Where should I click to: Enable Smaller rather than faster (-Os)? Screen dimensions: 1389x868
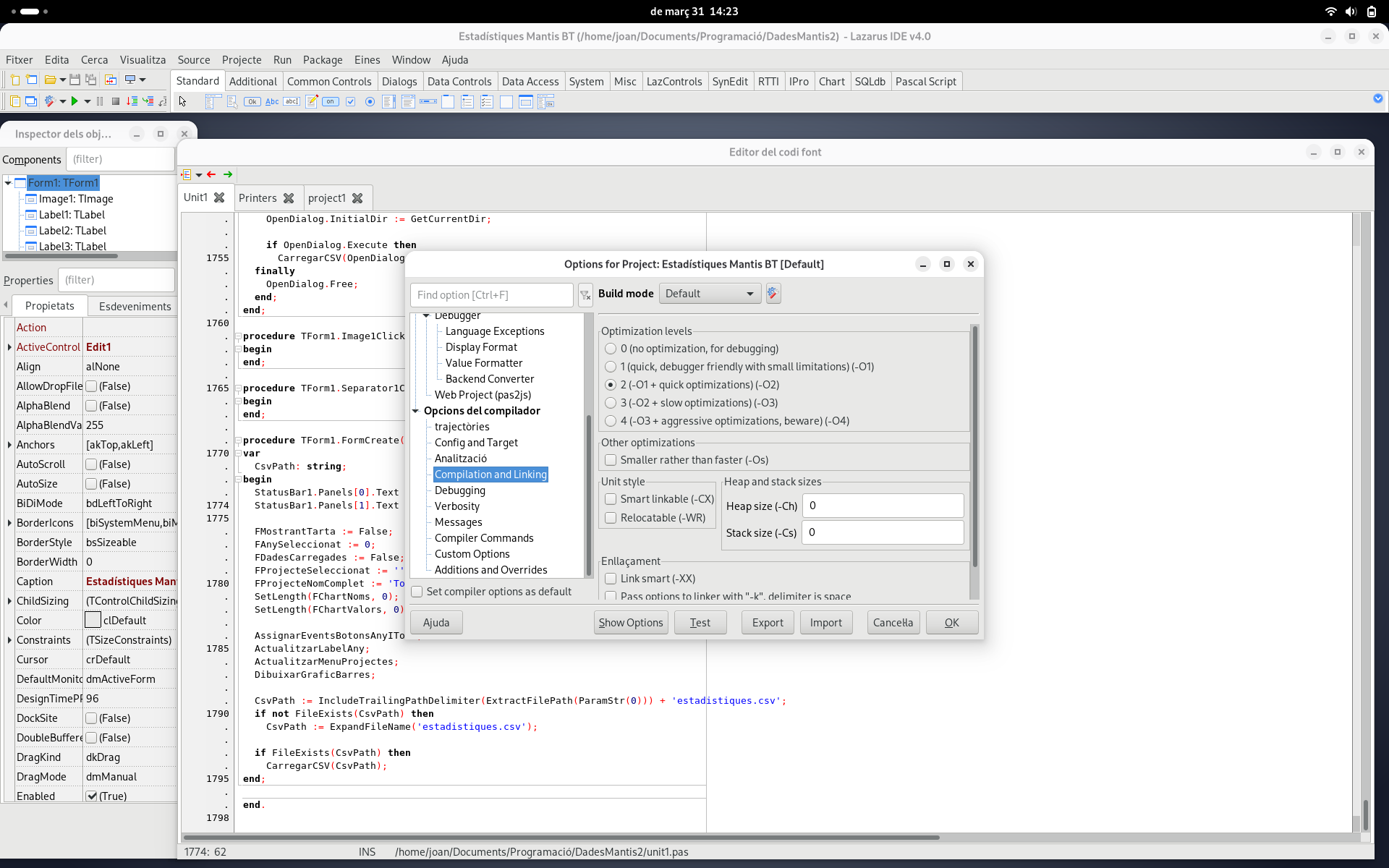coord(611,460)
